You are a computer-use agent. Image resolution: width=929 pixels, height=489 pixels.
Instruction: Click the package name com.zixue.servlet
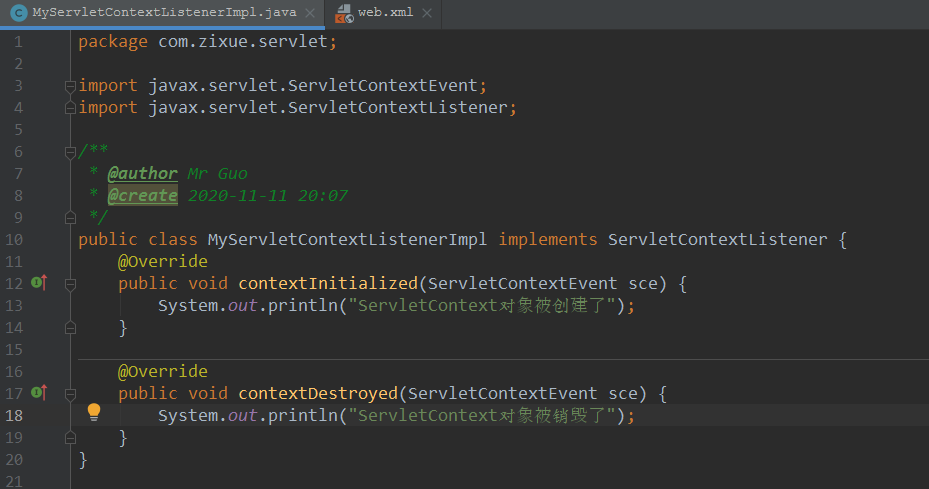click(x=243, y=41)
